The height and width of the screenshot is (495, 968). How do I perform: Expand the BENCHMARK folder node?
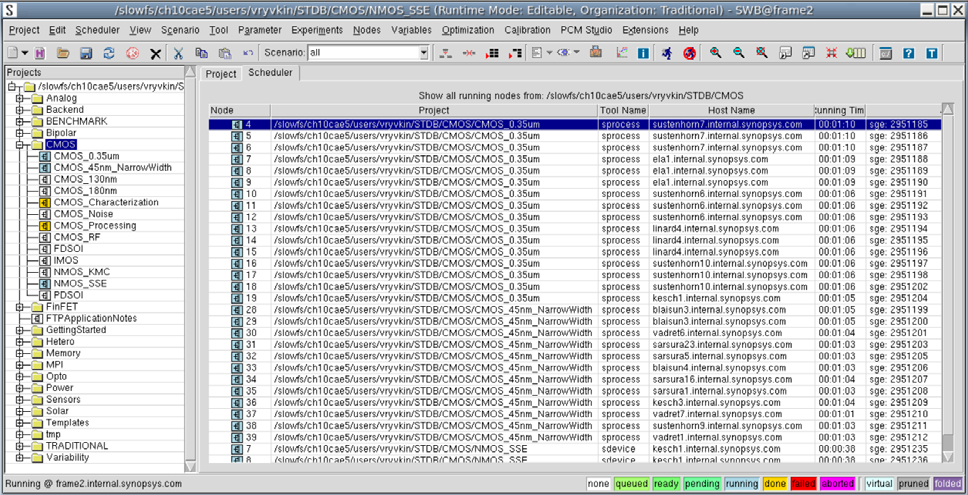(19, 121)
